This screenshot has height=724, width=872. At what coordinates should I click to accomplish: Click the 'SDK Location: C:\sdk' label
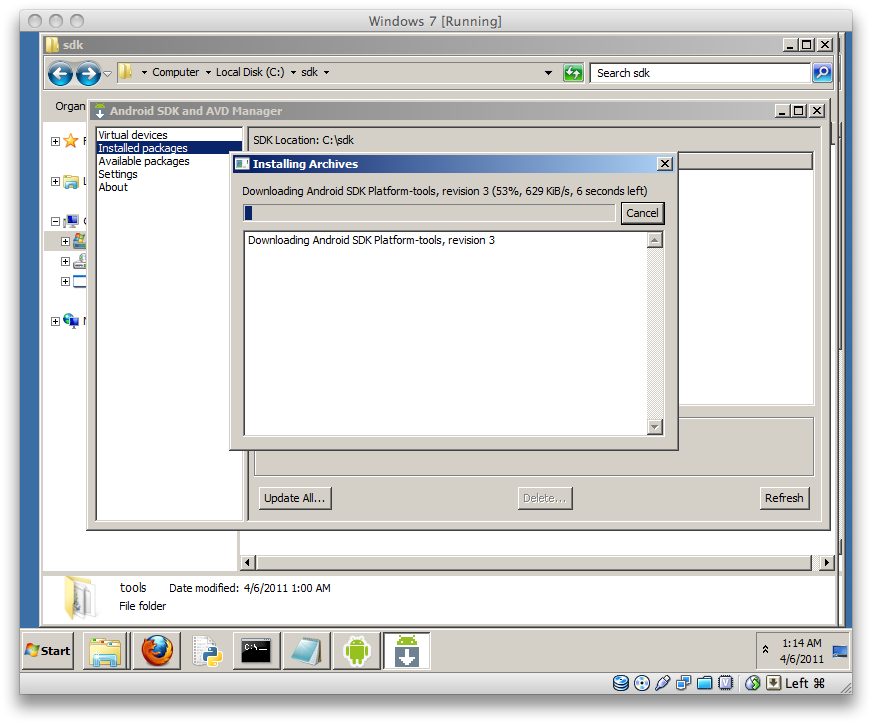(303, 140)
